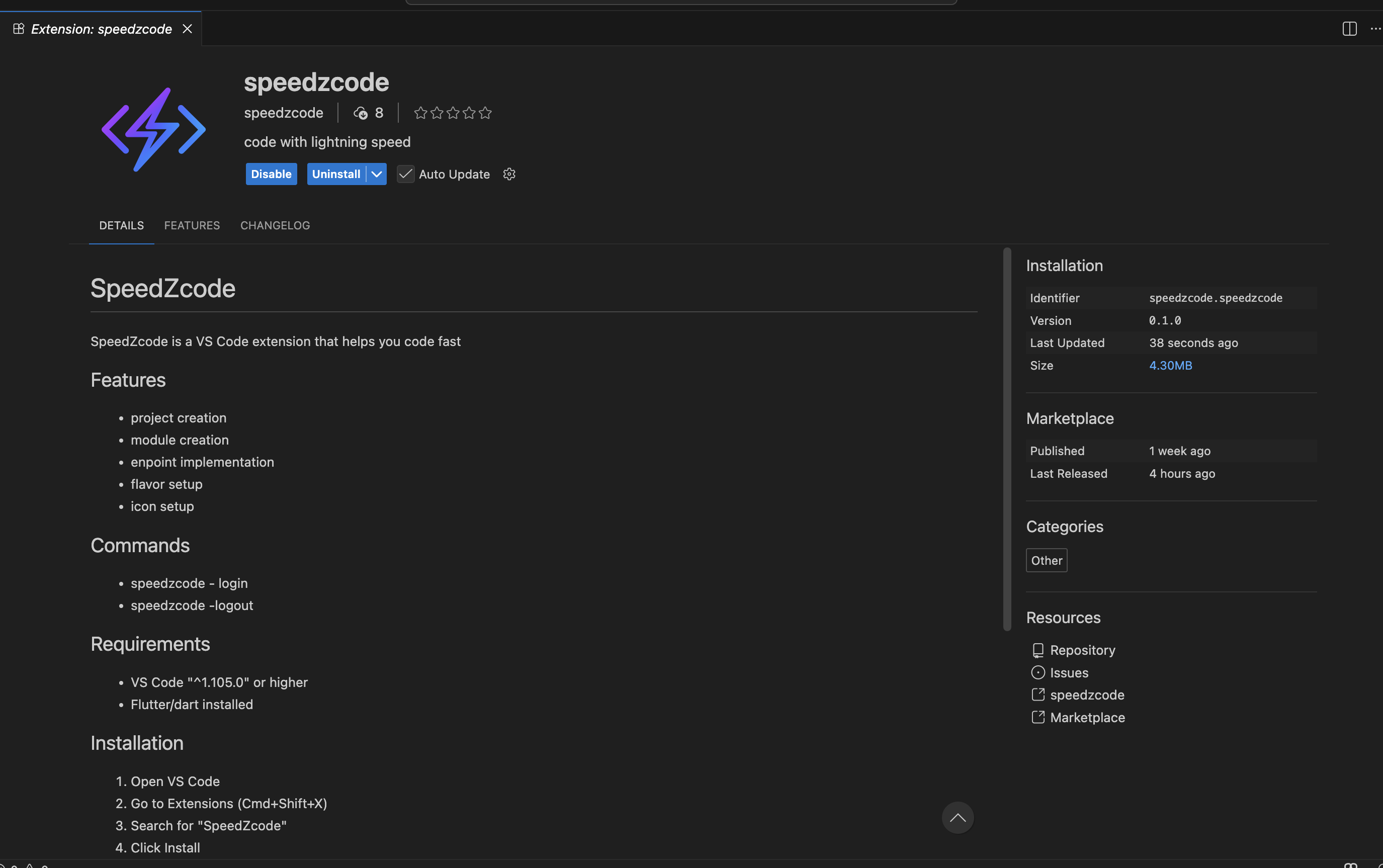Image resolution: width=1383 pixels, height=868 pixels.
Task: Click the Other category badge
Action: [1046, 560]
